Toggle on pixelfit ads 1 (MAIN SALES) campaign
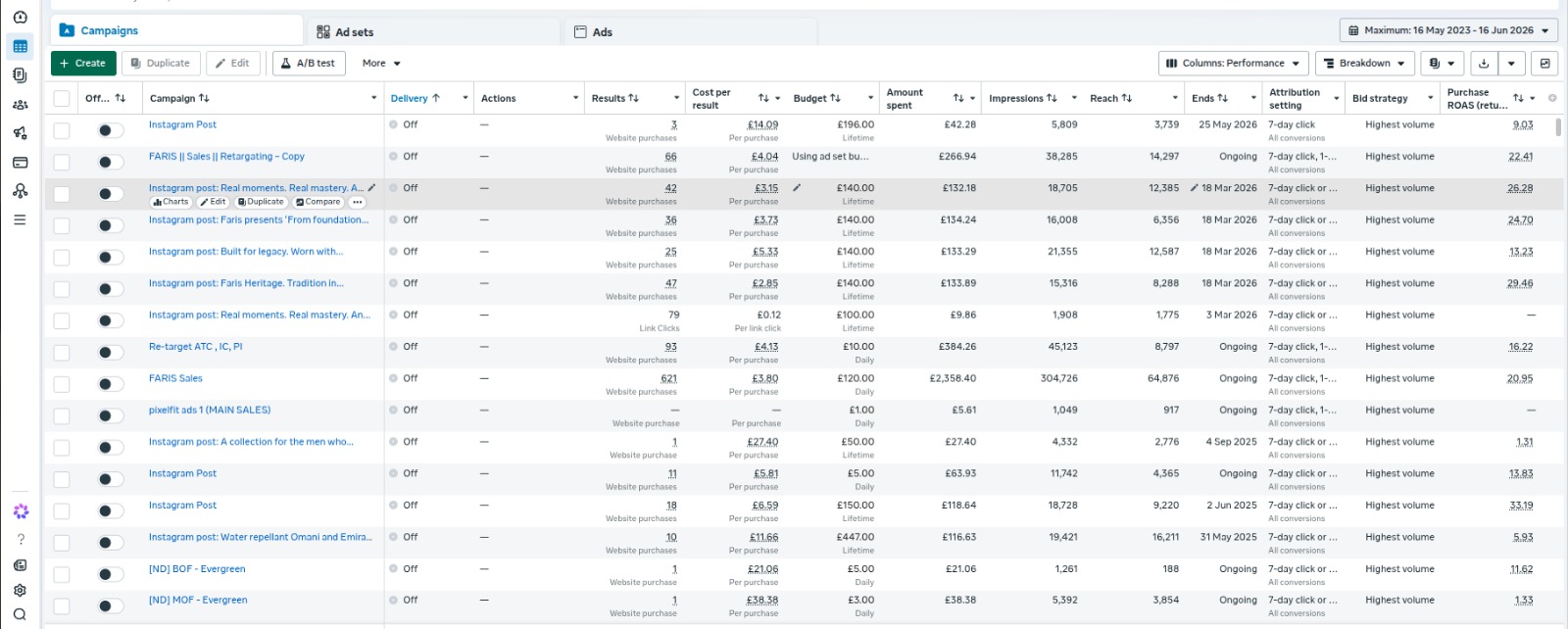 tap(111, 415)
